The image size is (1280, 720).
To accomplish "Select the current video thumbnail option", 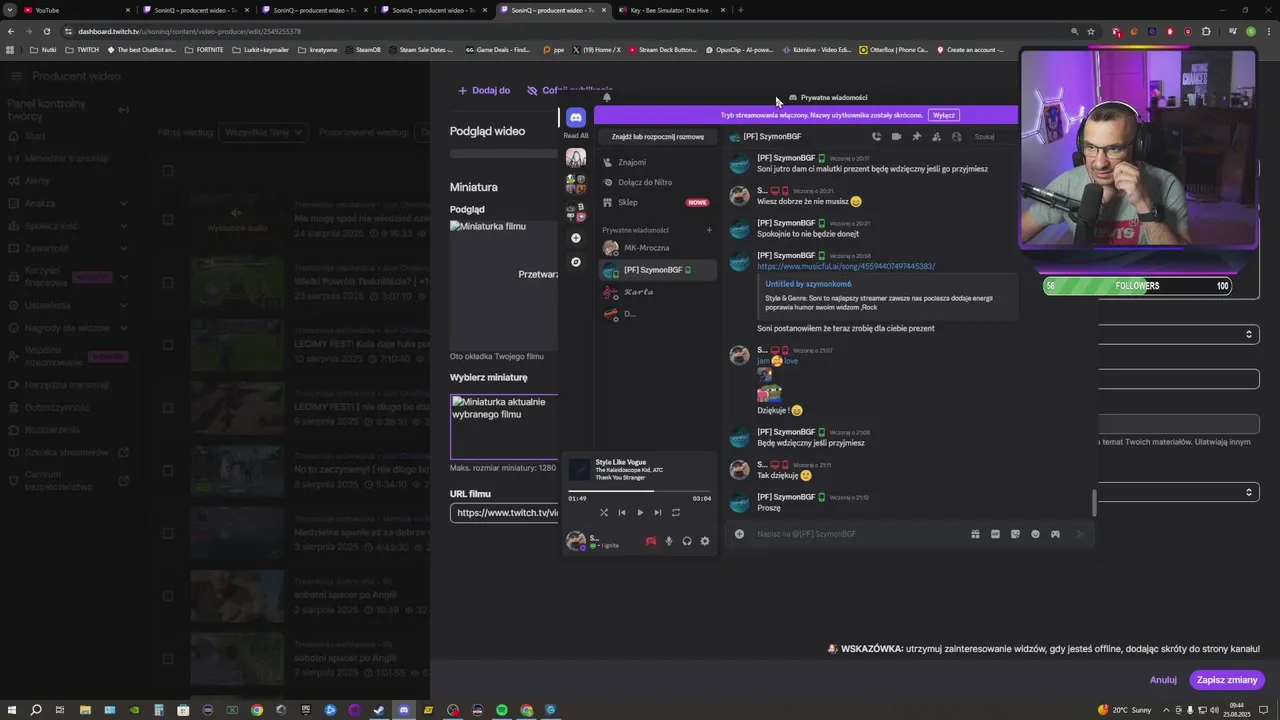I will coord(504,426).
